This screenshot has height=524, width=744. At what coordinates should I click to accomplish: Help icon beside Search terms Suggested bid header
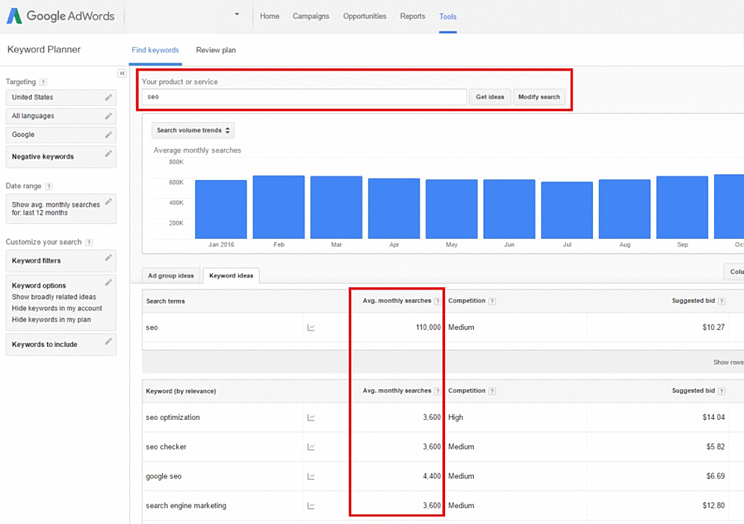tap(721, 301)
